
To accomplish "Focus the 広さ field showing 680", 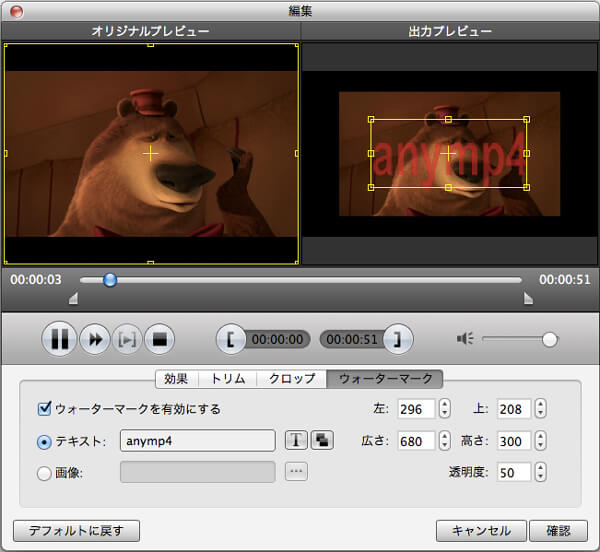I will coord(416,441).
